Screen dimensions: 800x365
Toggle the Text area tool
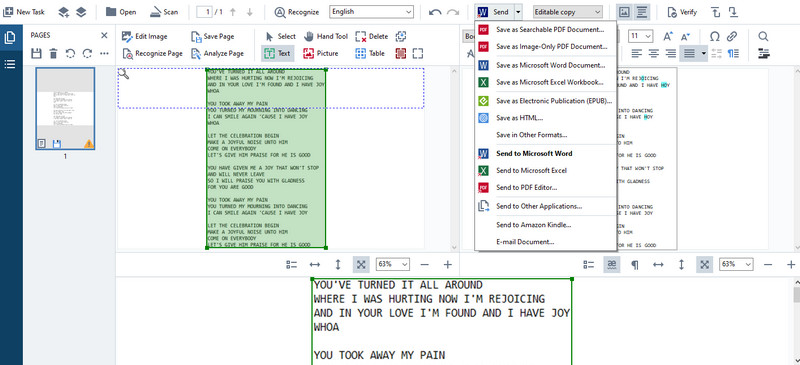tap(278, 53)
